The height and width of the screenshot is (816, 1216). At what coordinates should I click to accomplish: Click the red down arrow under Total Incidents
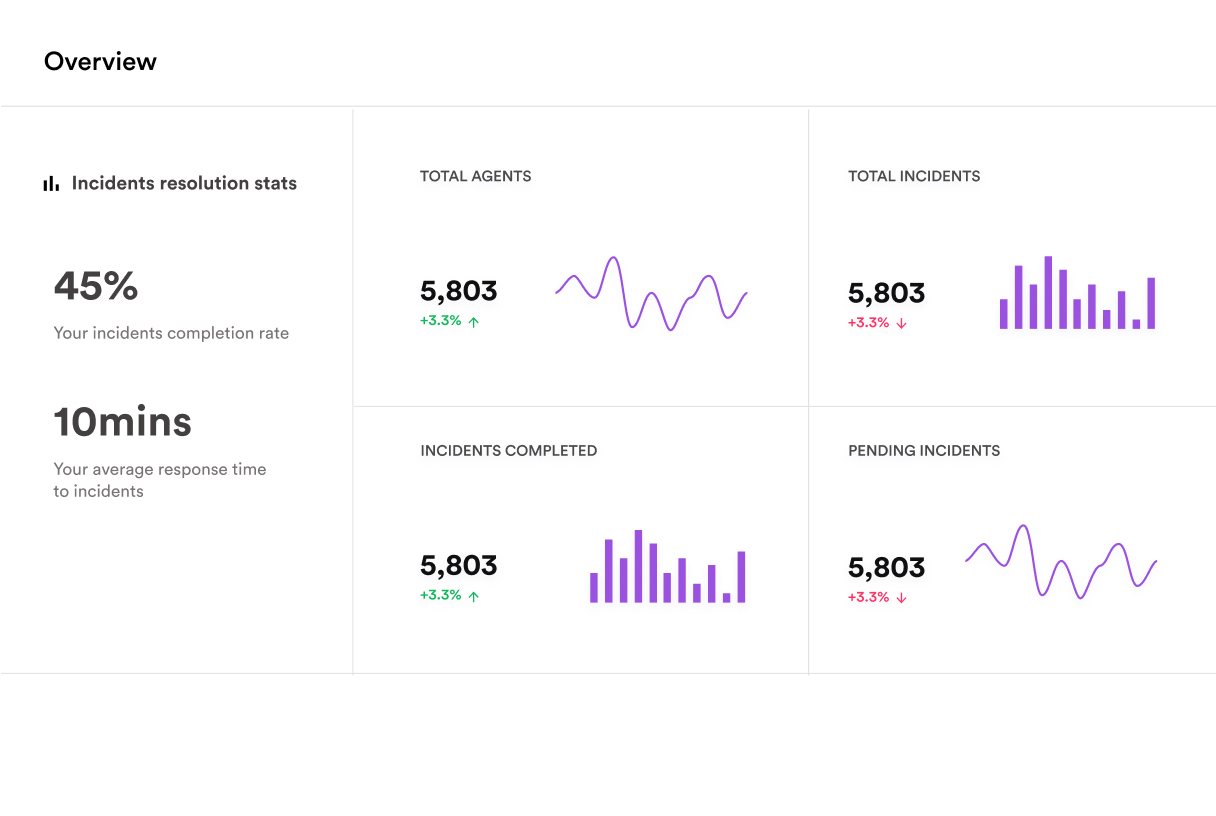[x=901, y=323]
